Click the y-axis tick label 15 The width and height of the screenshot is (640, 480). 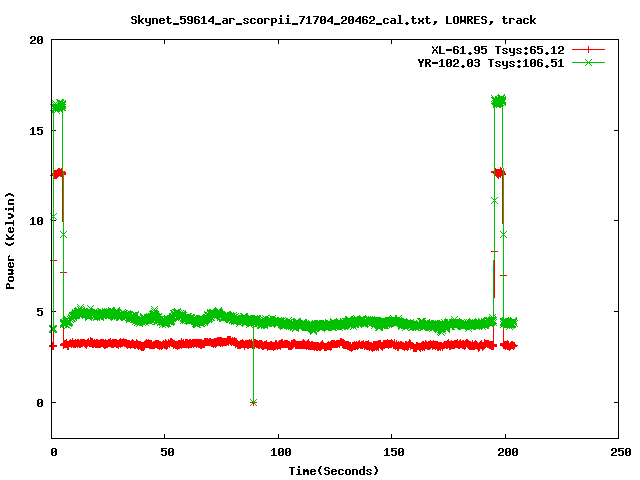tap(36, 131)
